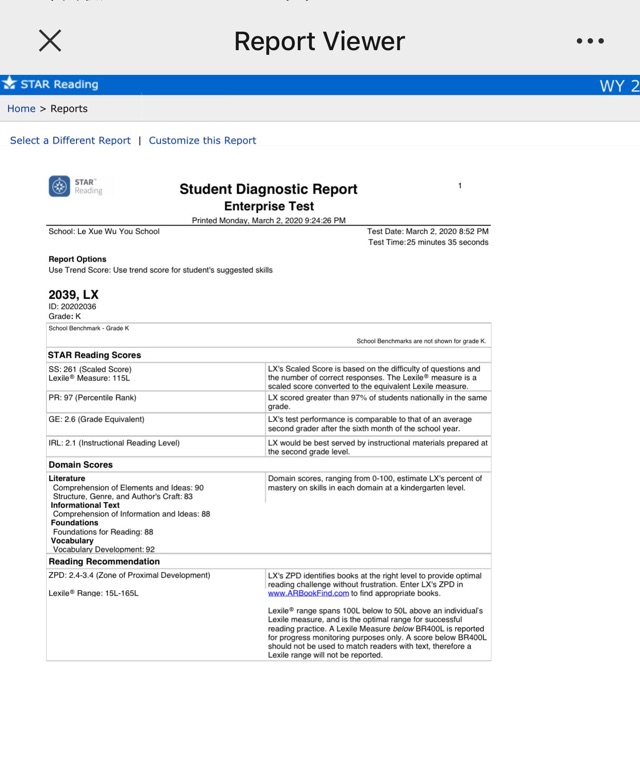Click Reports in the breadcrumb trail
This screenshot has height=772, width=640.
pos(69,108)
